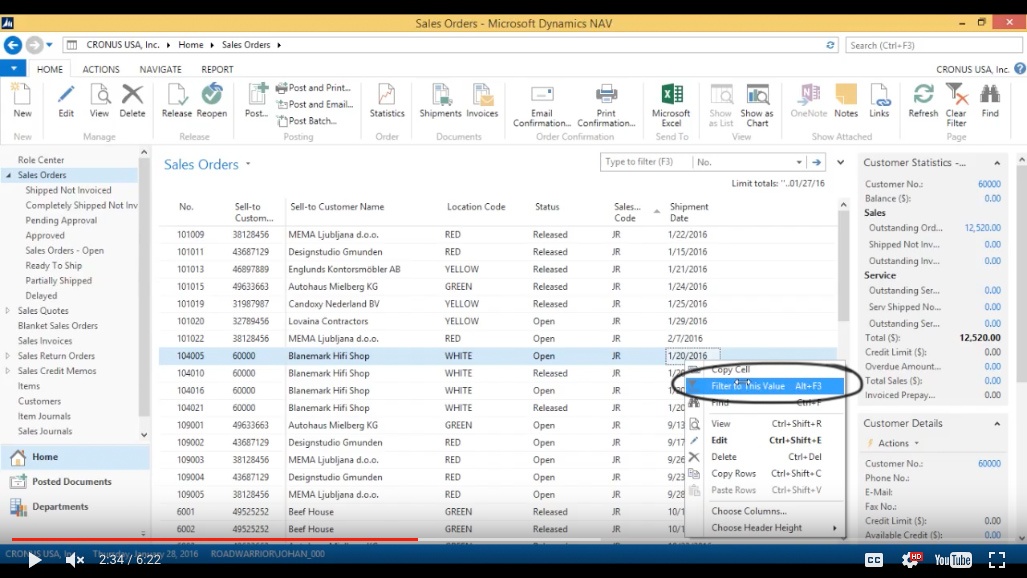
Task: Switch to the REPORT ribbon tab
Action: pyautogui.click(x=217, y=69)
